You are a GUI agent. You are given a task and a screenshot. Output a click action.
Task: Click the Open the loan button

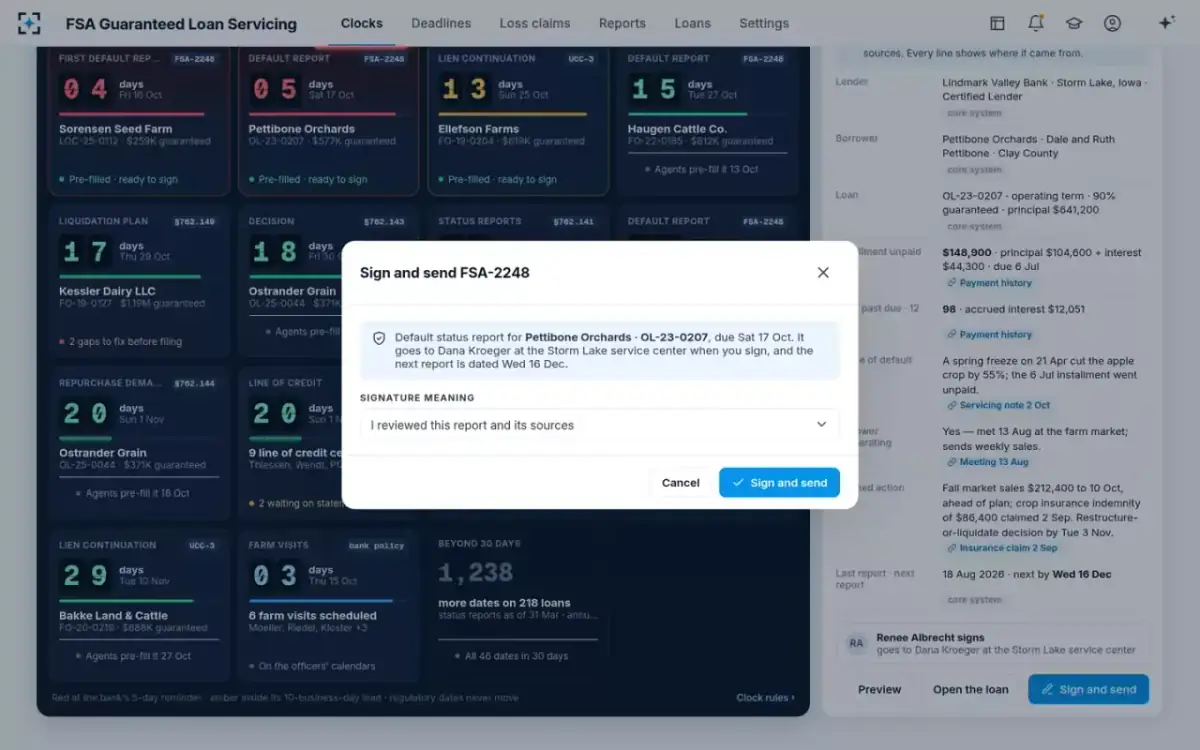pyautogui.click(x=971, y=689)
